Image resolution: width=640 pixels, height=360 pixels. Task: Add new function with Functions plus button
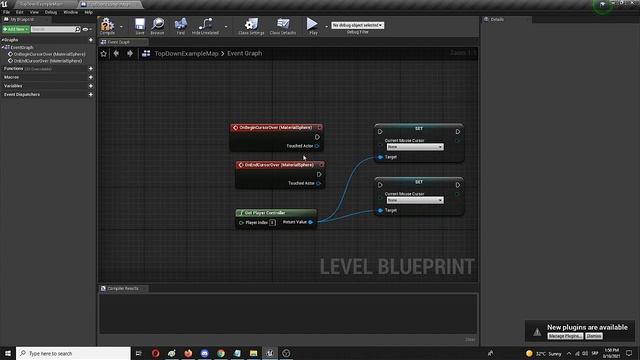click(91, 69)
